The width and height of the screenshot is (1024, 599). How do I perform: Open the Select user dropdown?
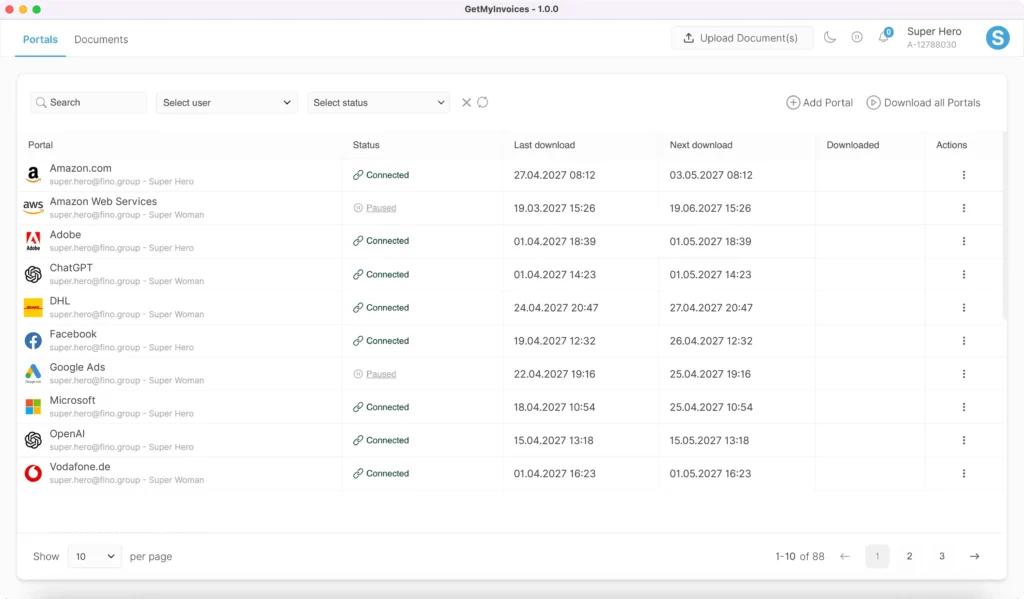[227, 103]
